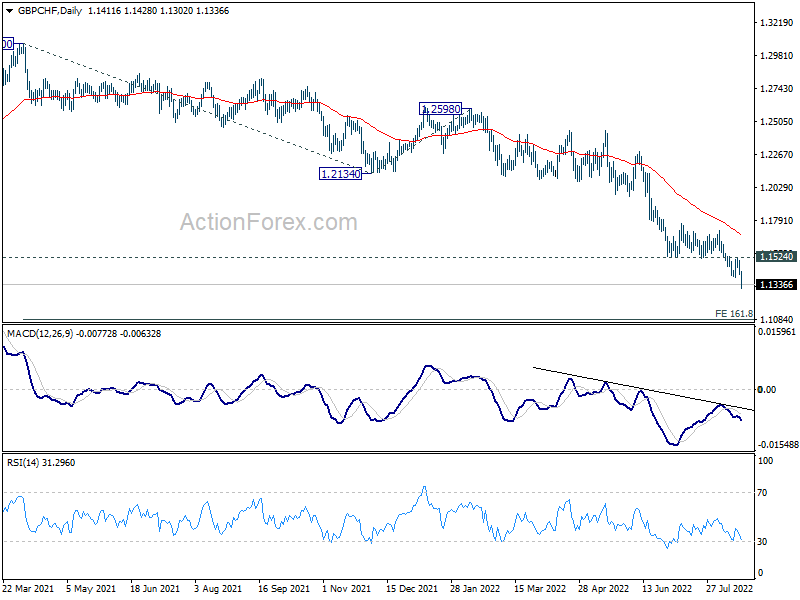Open the GBPCHF chart dropdown arrow

[10, 11]
